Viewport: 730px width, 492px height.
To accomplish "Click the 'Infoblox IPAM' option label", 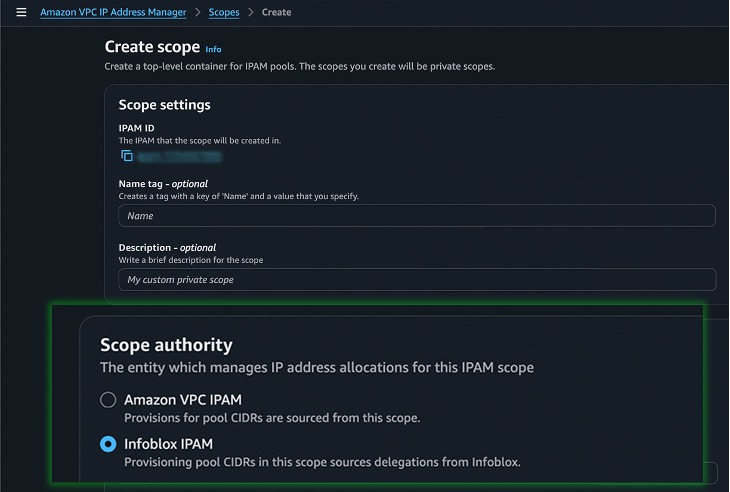I will 168,444.
